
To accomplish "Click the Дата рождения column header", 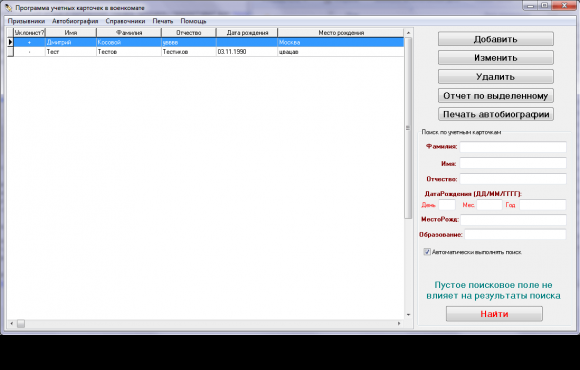I will pos(247,33).
